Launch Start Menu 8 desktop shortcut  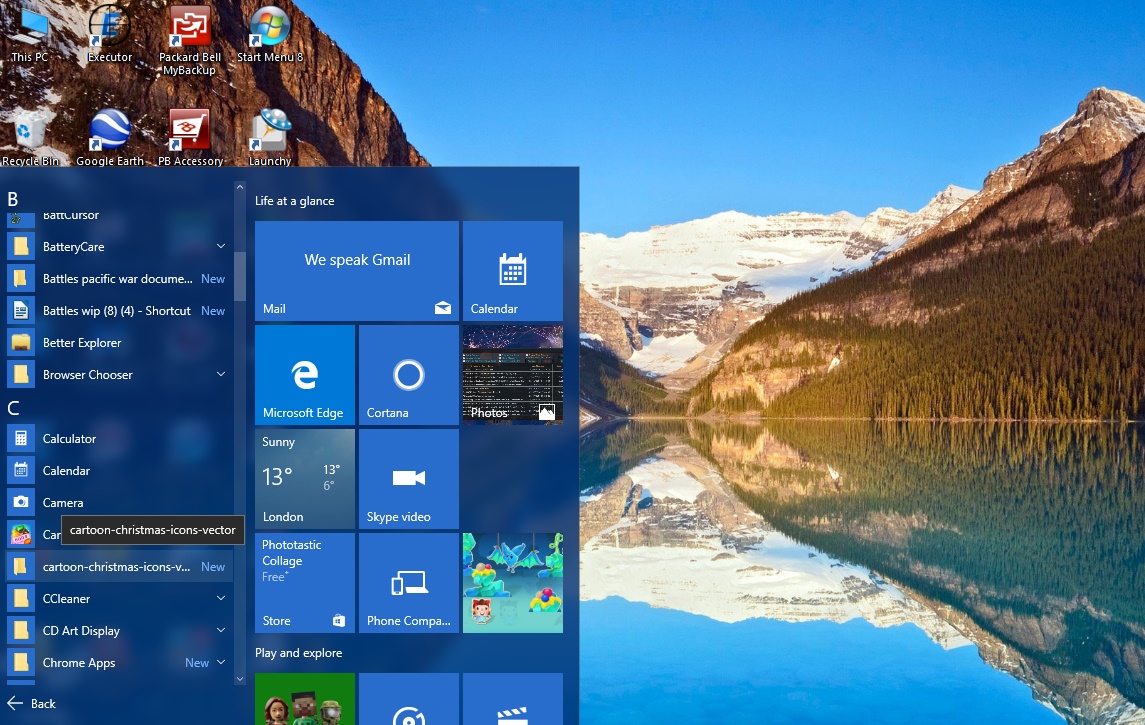coord(269,33)
